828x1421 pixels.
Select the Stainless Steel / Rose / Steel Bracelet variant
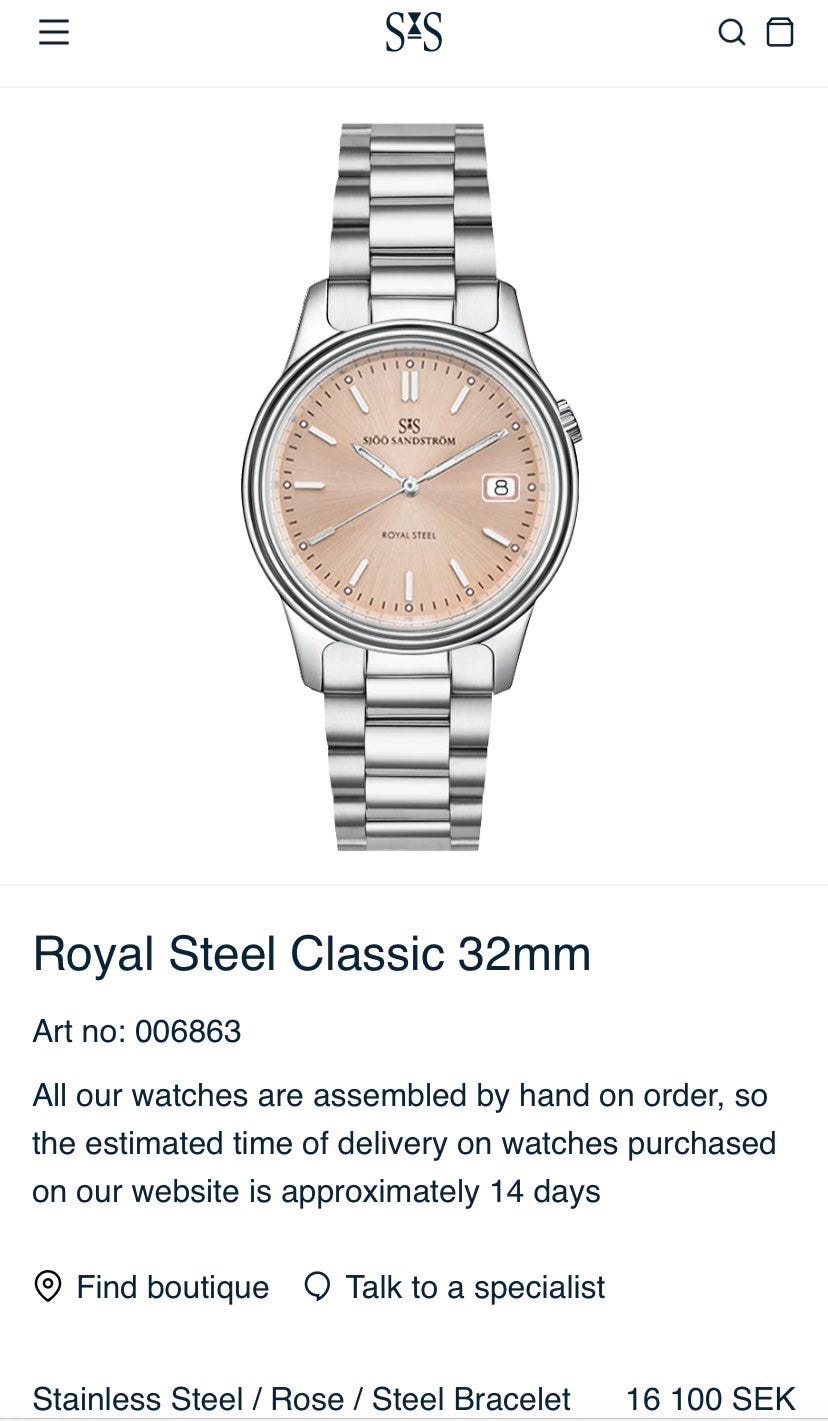point(302,1399)
